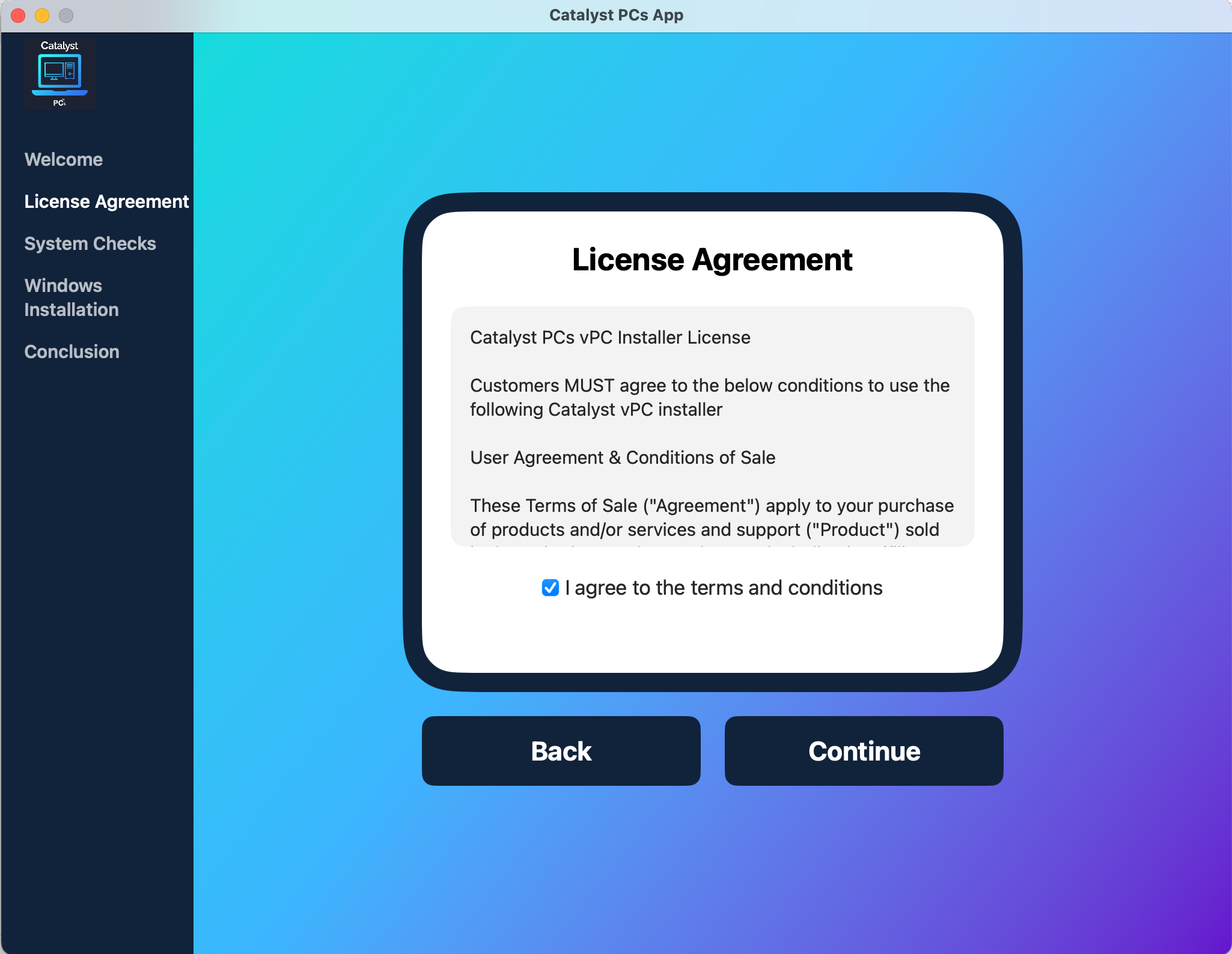1232x954 pixels.
Task: Click the Back button
Action: [x=561, y=751]
